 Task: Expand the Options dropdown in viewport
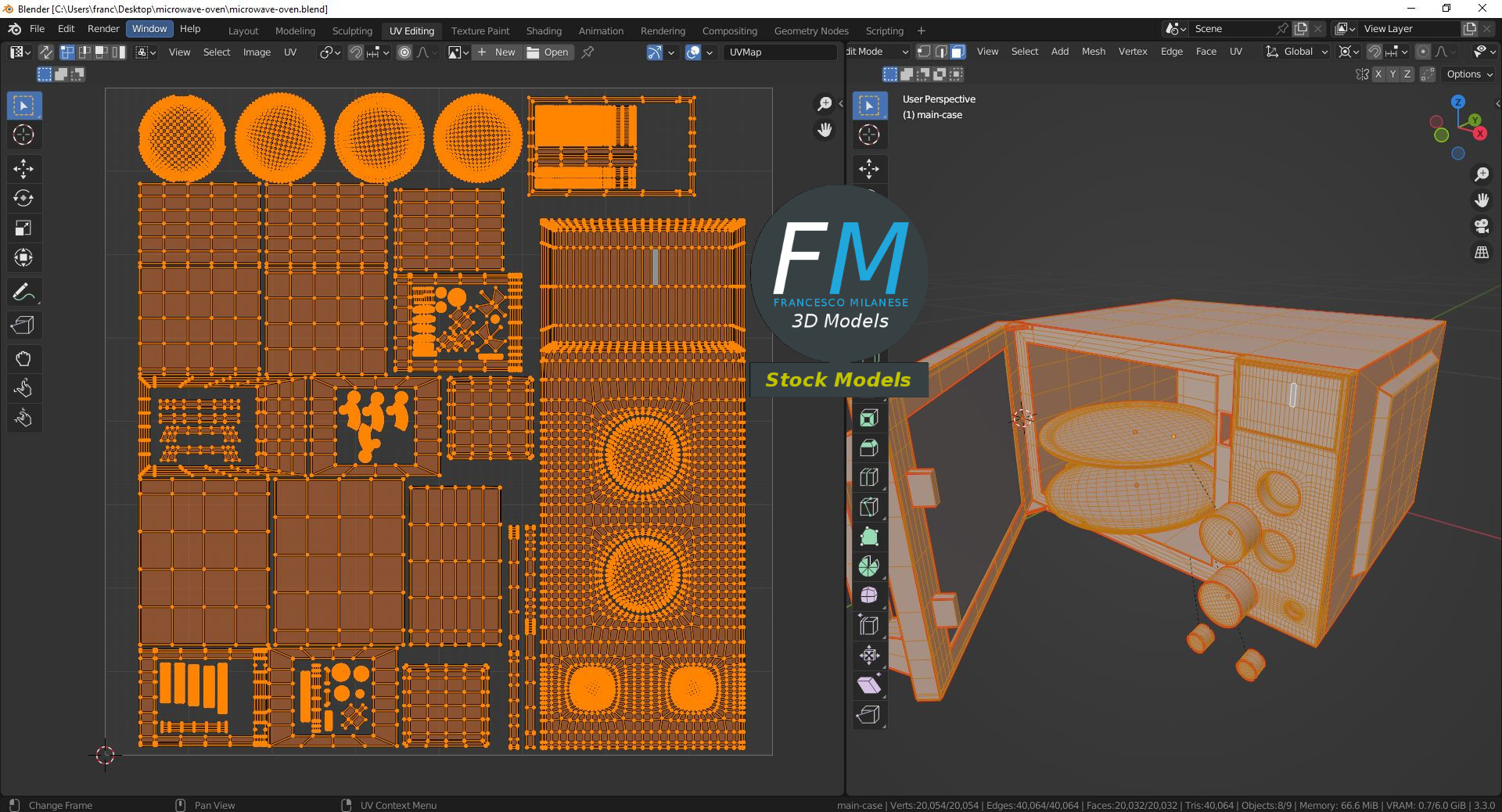click(x=1469, y=74)
